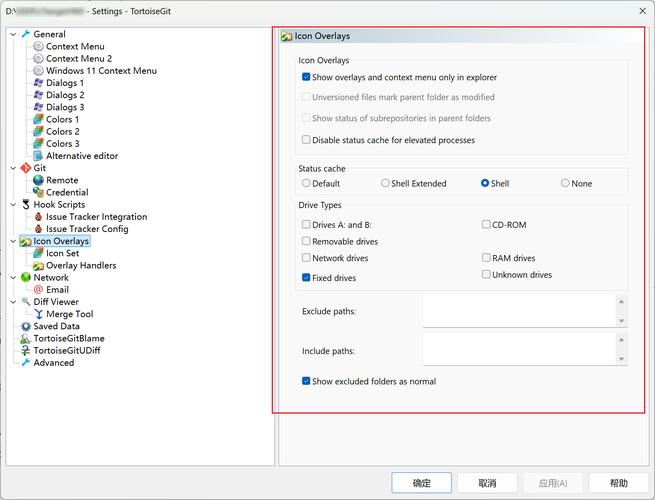Click the Colors 3 palette icon
This screenshot has height=500, width=655.
point(38,144)
